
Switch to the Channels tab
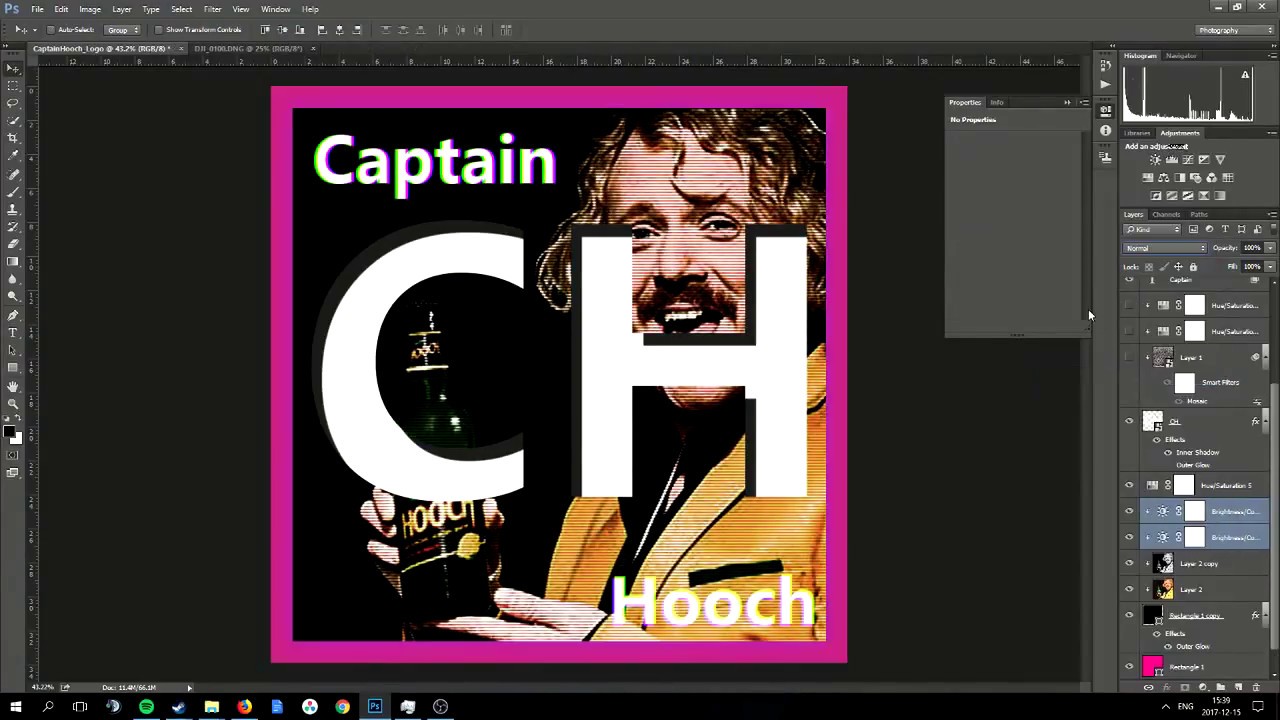point(1166,214)
